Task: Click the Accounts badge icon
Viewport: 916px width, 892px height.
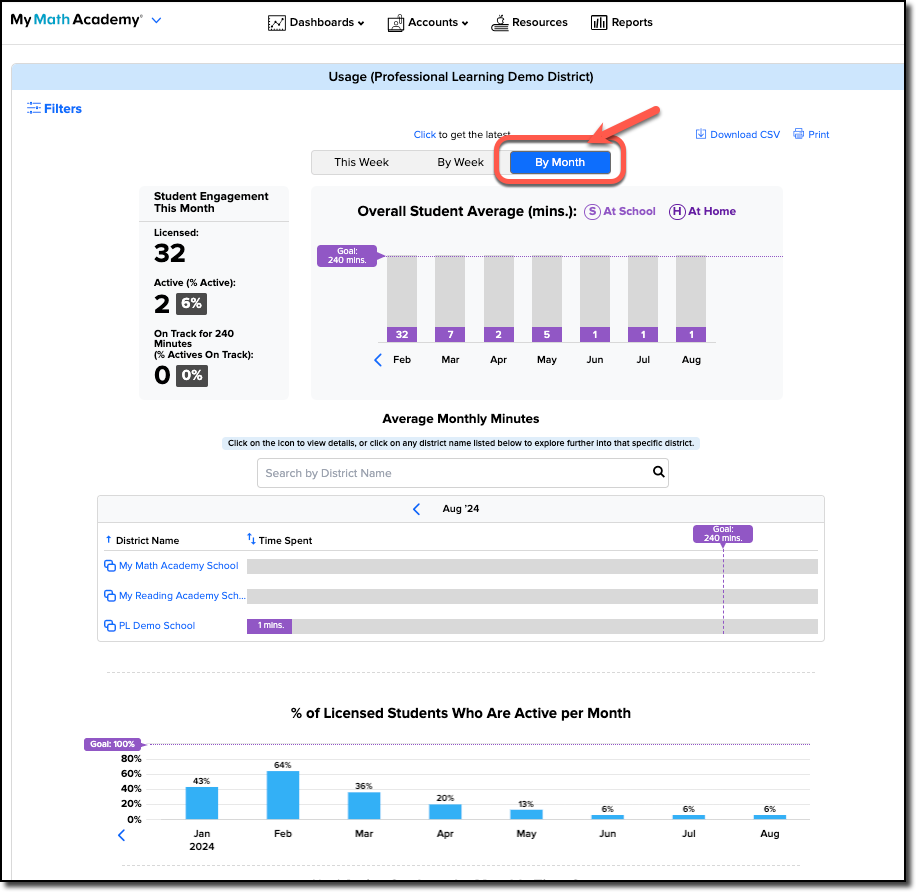Action: click(395, 23)
